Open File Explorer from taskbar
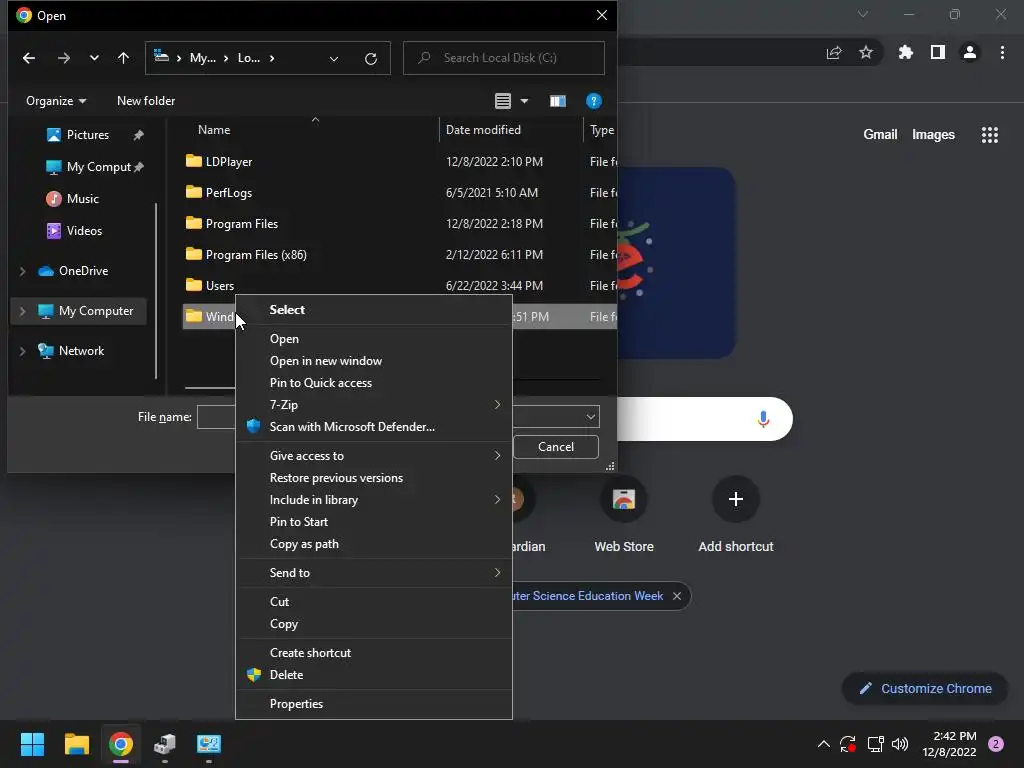The height and width of the screenshot is (768, 1024). coord(76,744)
